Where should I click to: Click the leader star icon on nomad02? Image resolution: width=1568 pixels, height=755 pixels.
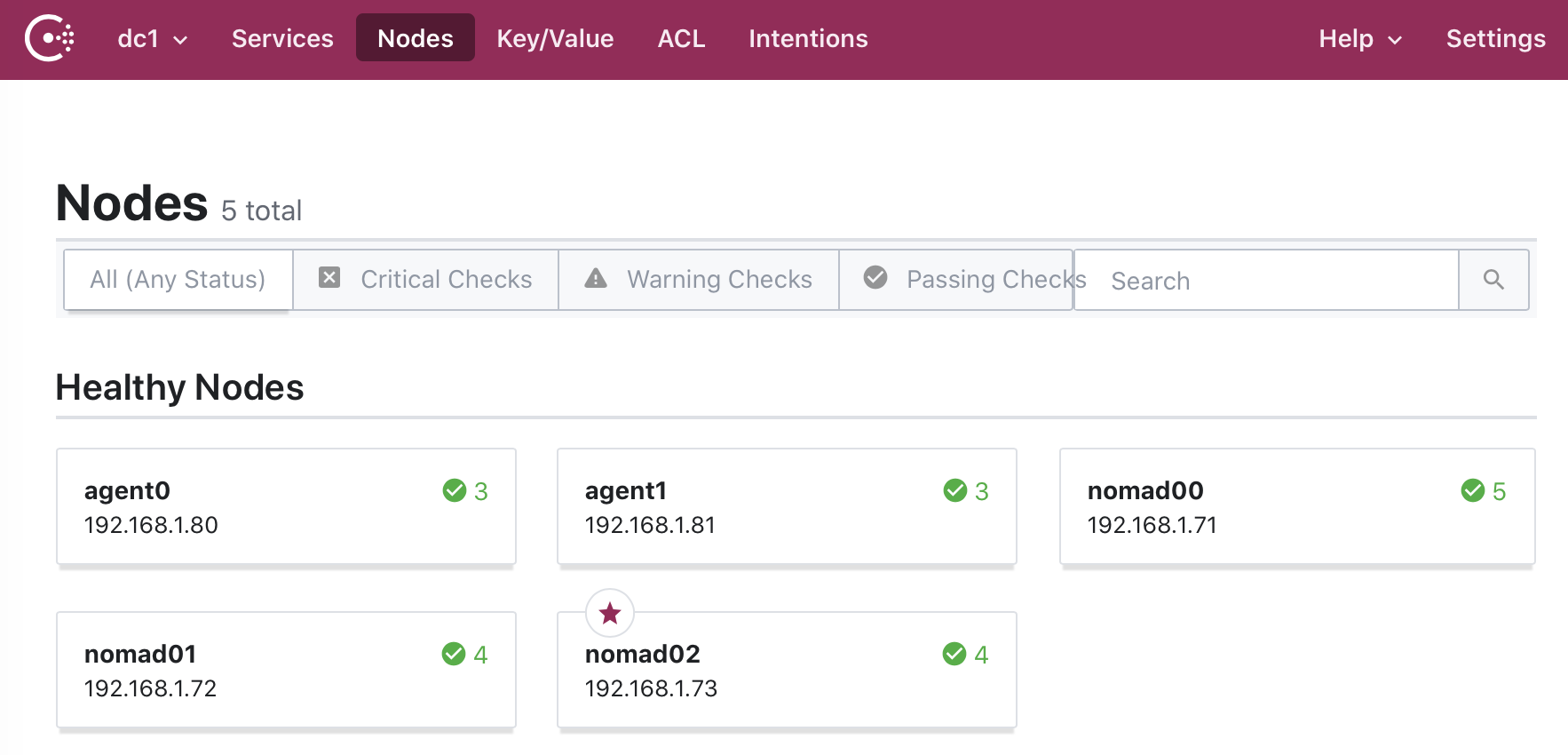(610, 613)
